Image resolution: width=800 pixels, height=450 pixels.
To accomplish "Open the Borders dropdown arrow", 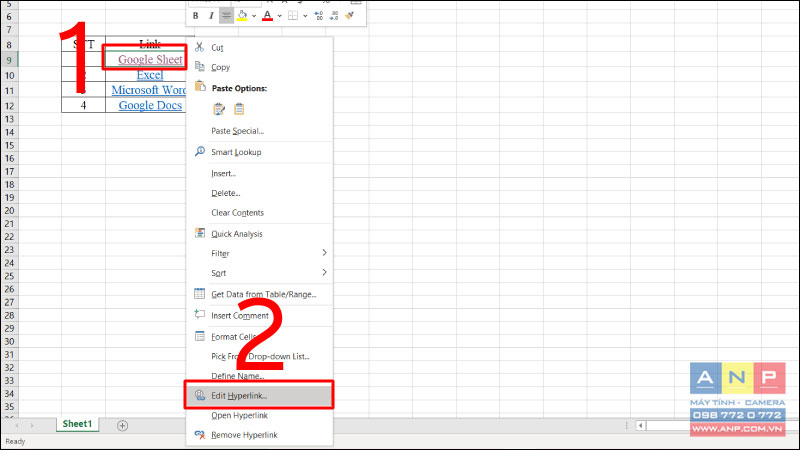I will [305, 16].
